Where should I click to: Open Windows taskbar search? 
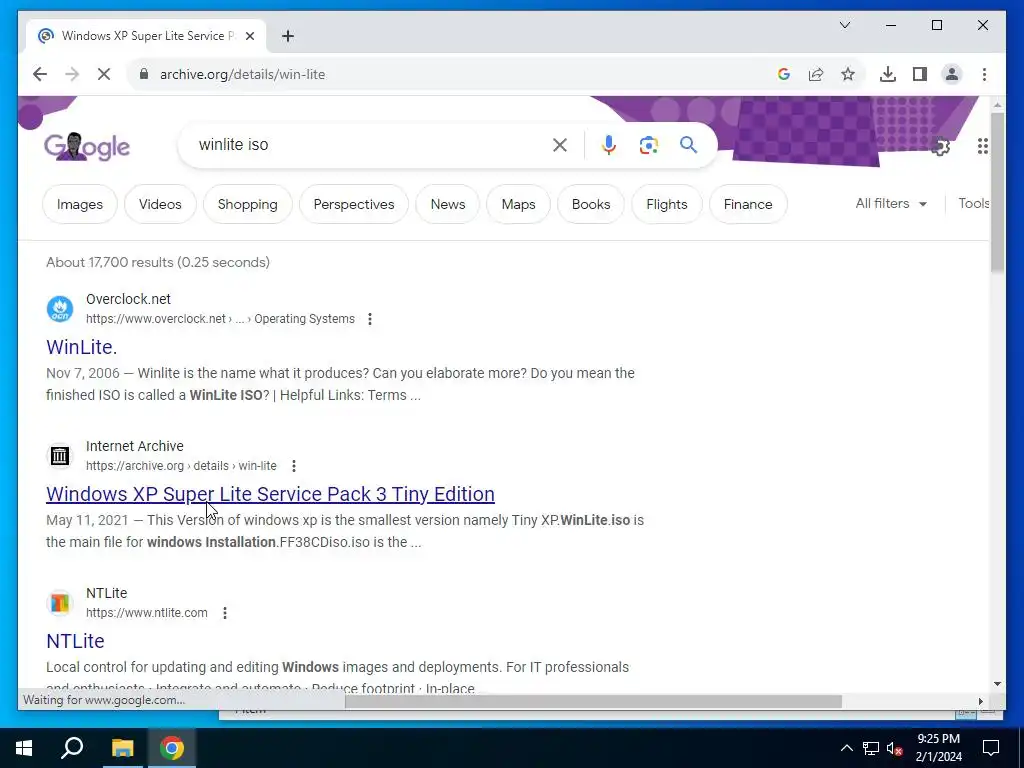pos(72,748)
